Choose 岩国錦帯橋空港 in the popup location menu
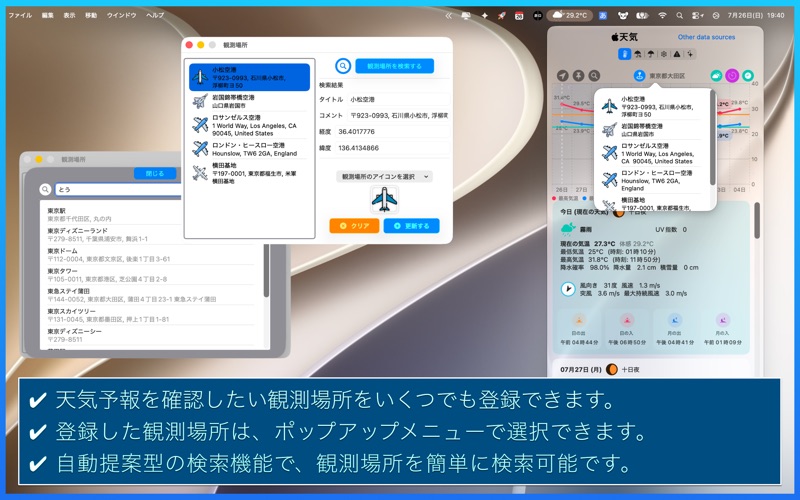The width and height of the screenshot is (800, 500). 653,130
